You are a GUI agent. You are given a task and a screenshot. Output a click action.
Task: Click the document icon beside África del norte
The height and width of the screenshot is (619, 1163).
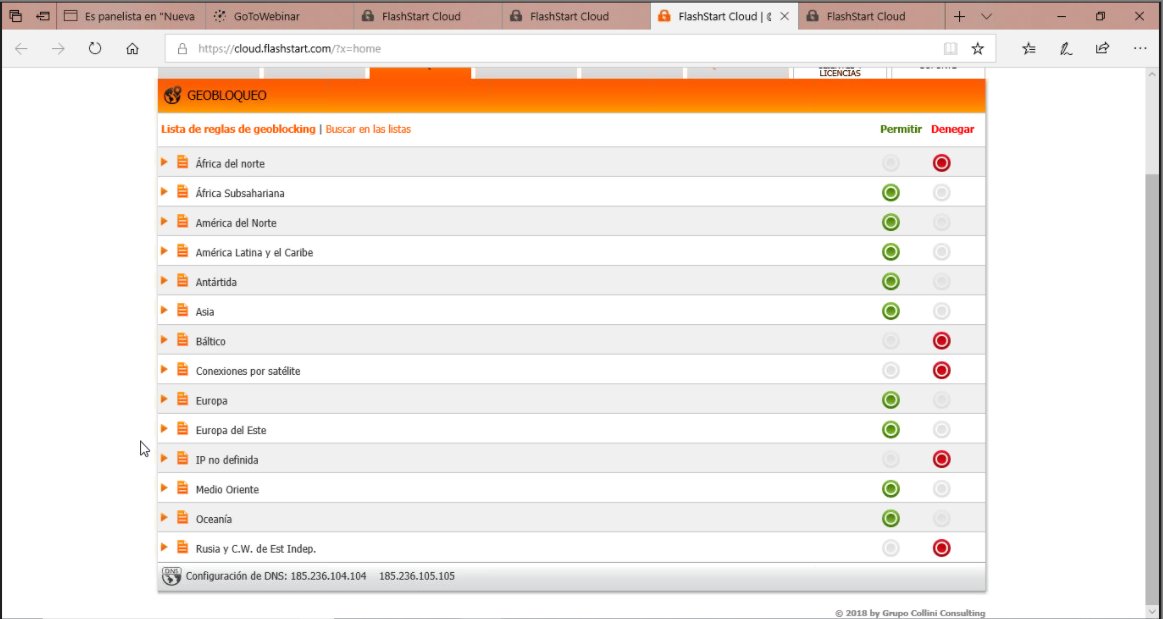pos(182,162)
